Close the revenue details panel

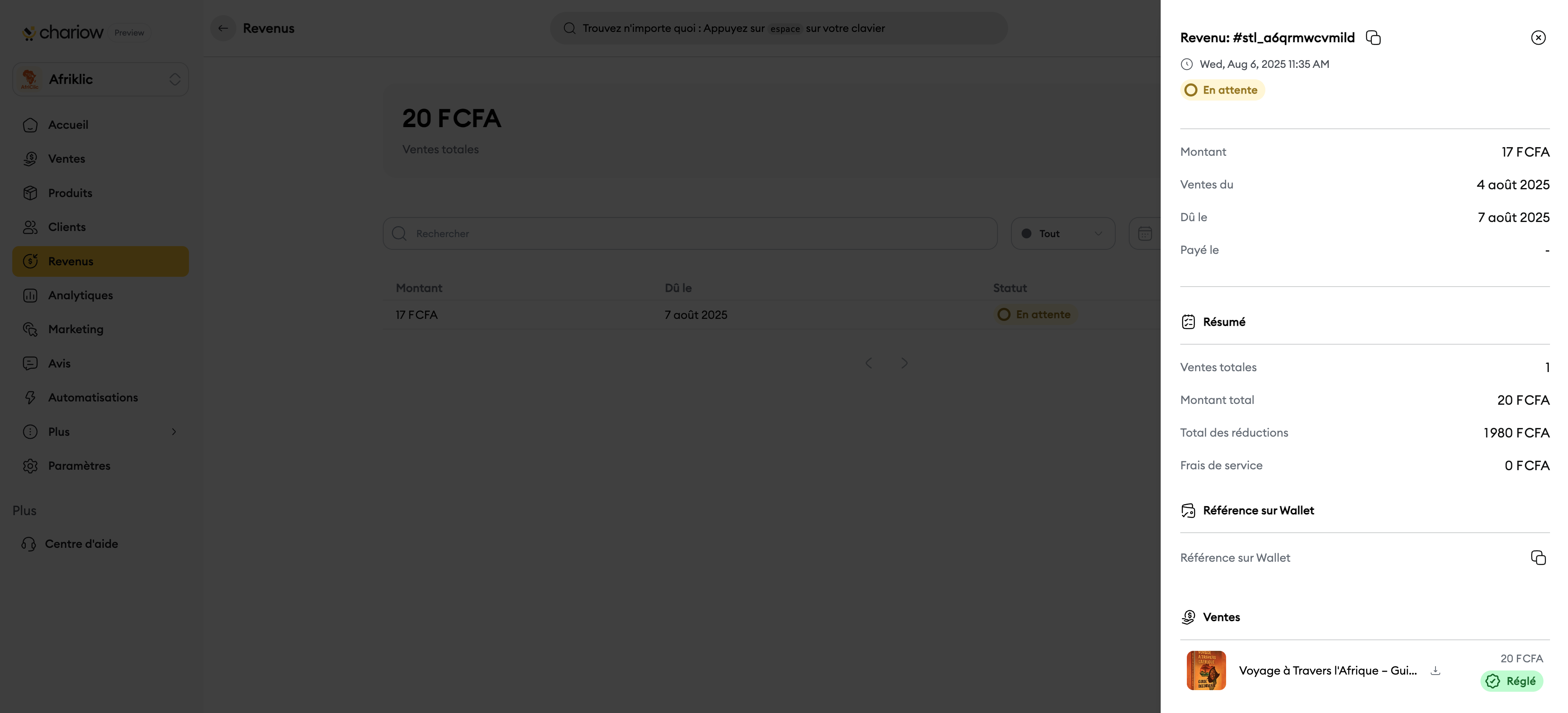[1538, 38]
